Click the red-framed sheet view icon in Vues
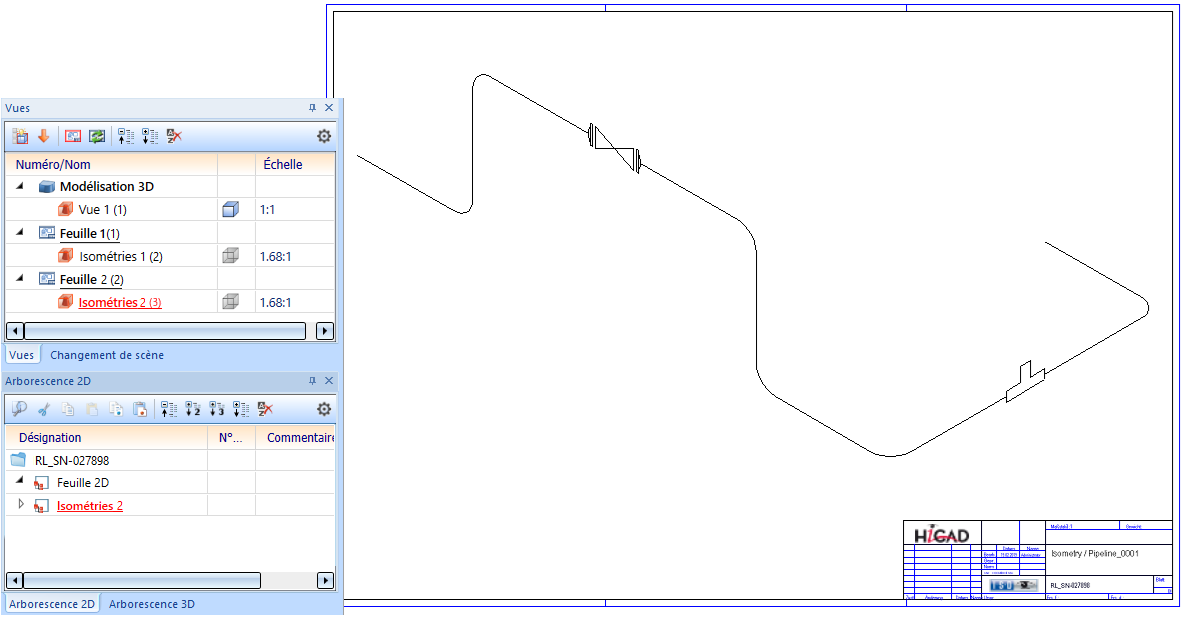The width and height of the screenshot is (1187, 618). (x=73, y=136)
